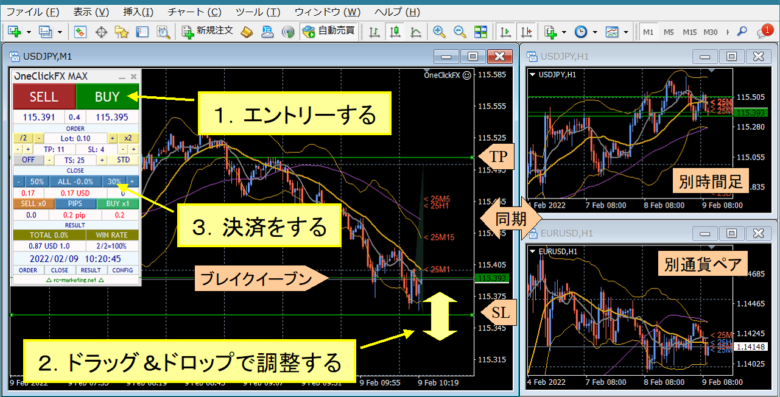Select the crosshair cursor tool
This screenshot has height=397, width=780.
click(x=101, y=32)
